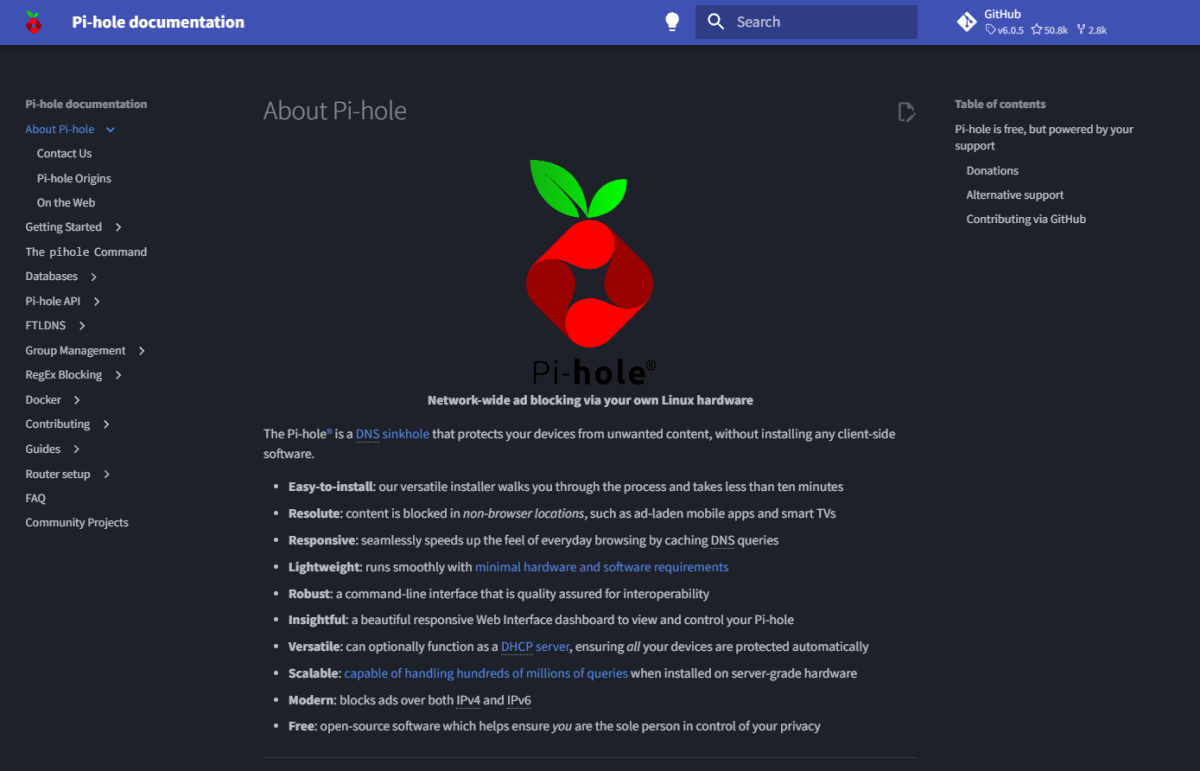
Task: Click the edit this page icon
Action: (x=906, y=112)
